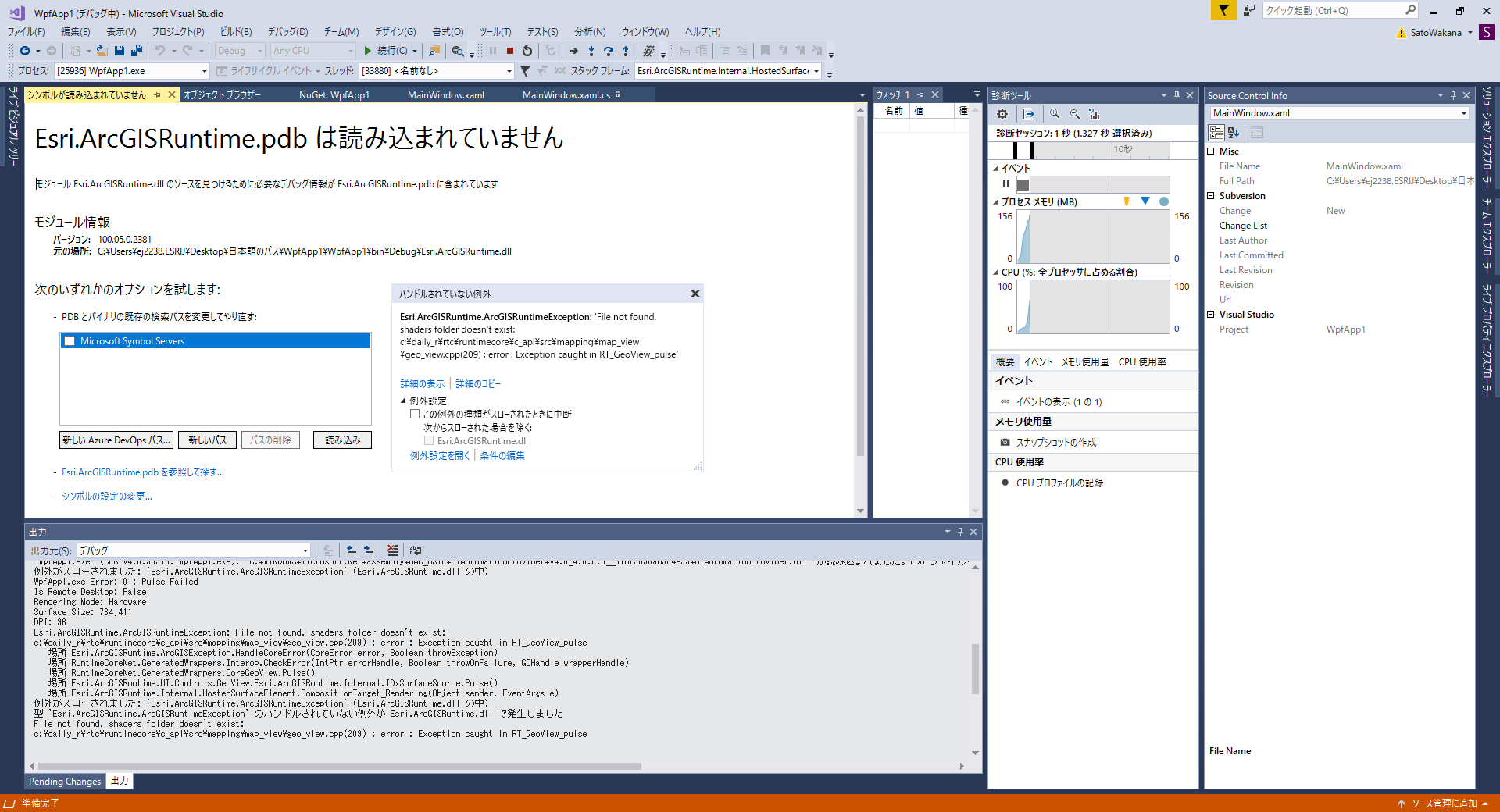
Task: Open diagnostic tools settings gear
Action: coord(1002,114)
